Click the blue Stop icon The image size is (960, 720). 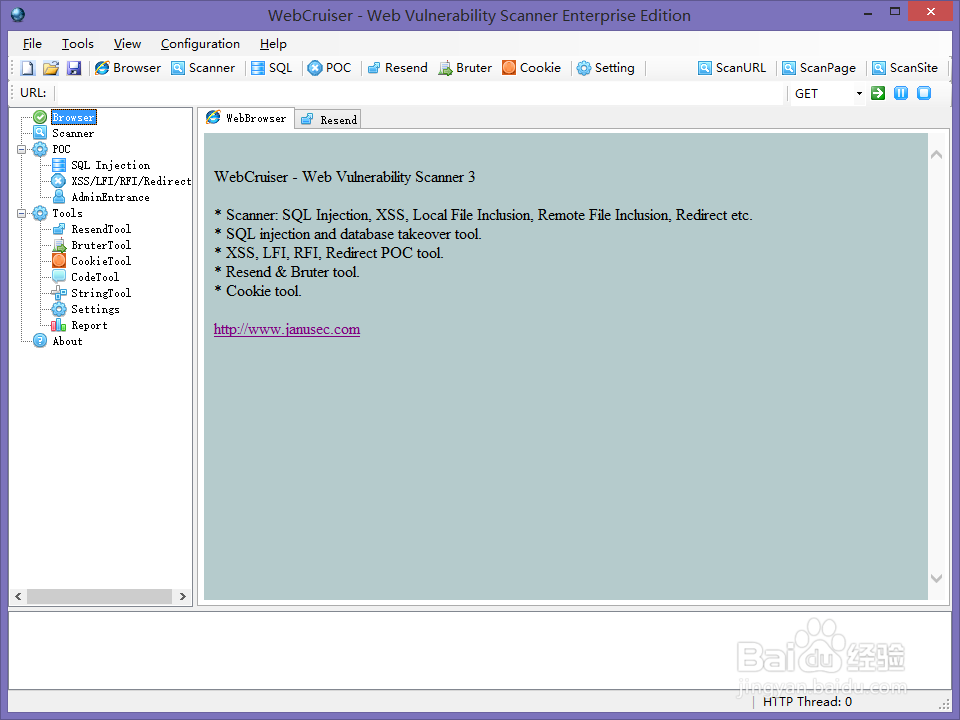(924, 93)
